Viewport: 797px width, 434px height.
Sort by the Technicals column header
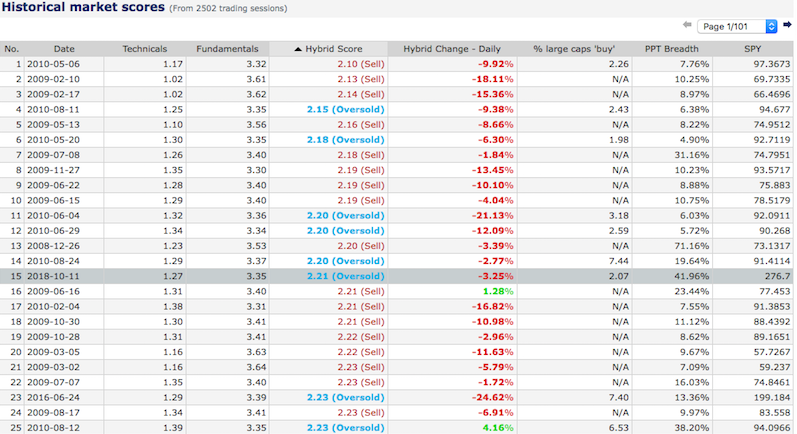pyautogui.click(x=144, y=49)
